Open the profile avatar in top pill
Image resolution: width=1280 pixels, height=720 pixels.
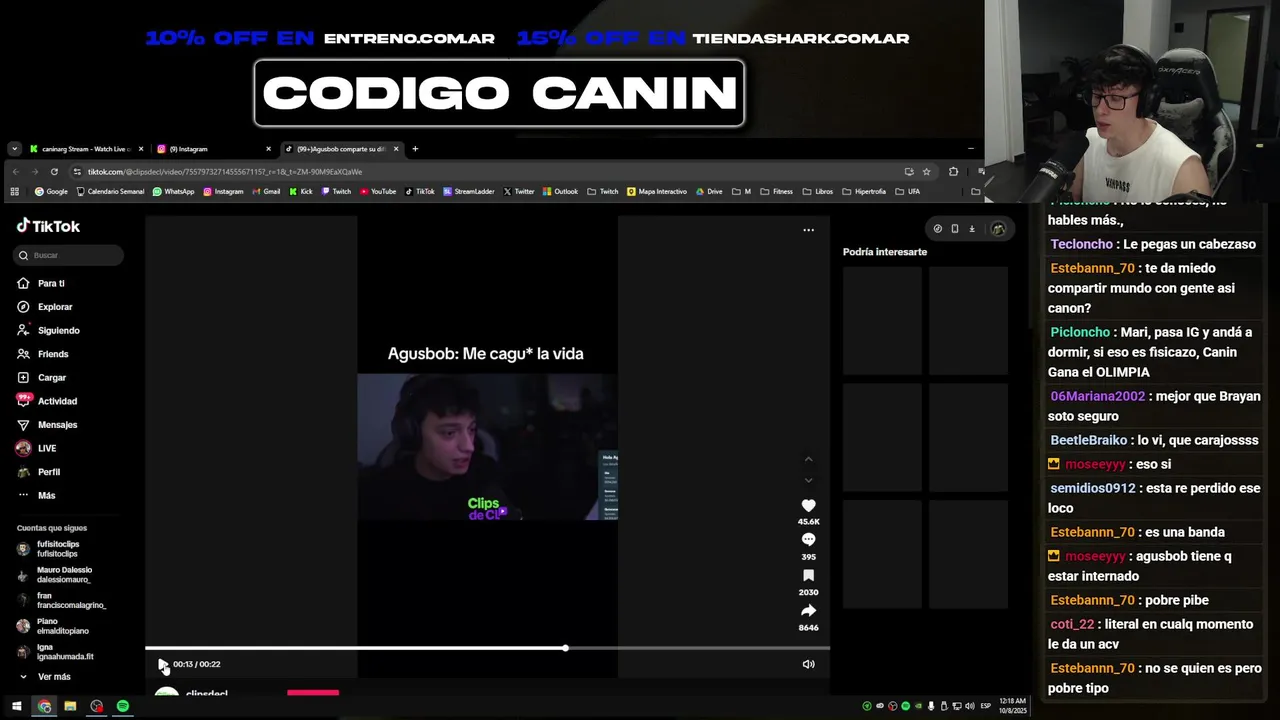(997, 229)
